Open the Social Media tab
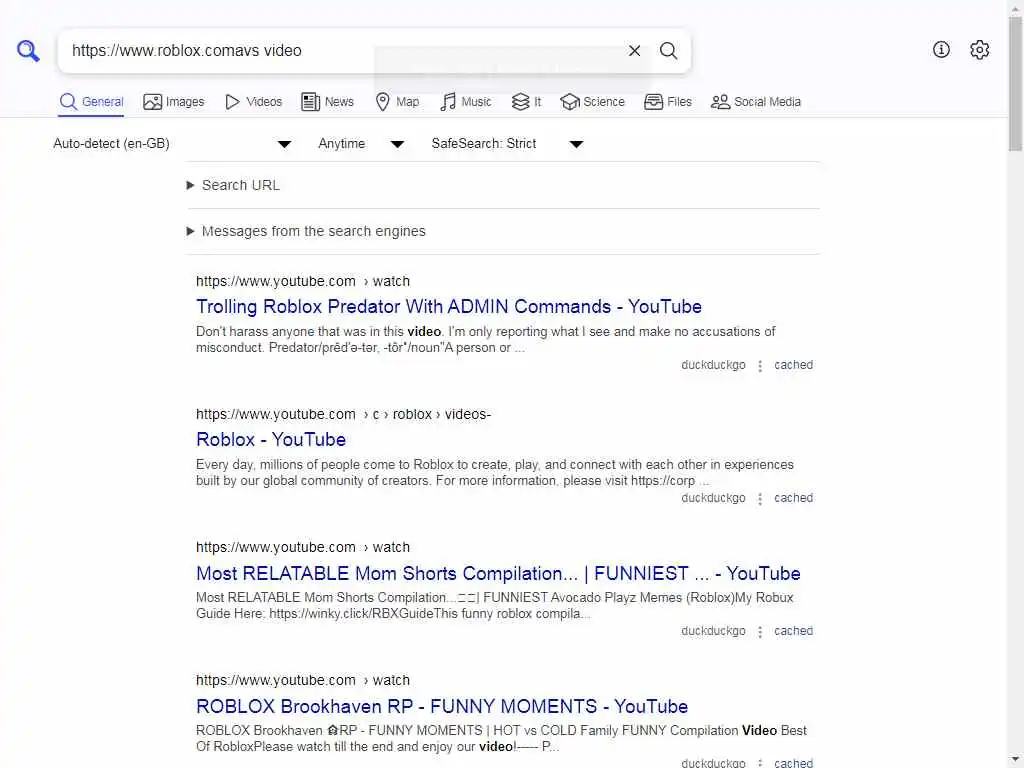The image size is (1024, 768). click(x=756, y=102)
